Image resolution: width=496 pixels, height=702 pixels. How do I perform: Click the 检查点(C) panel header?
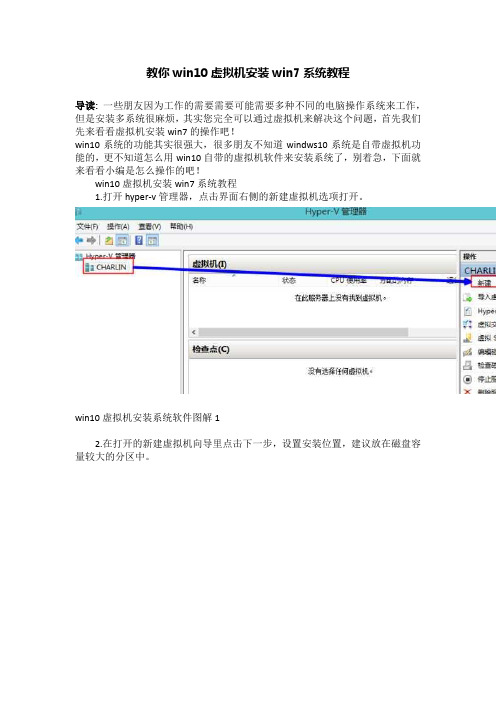(322, 350)
